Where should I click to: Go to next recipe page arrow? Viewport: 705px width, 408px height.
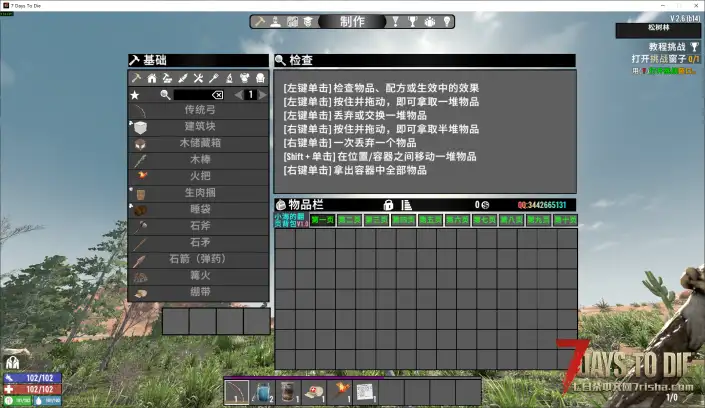[x=263, y=95]
